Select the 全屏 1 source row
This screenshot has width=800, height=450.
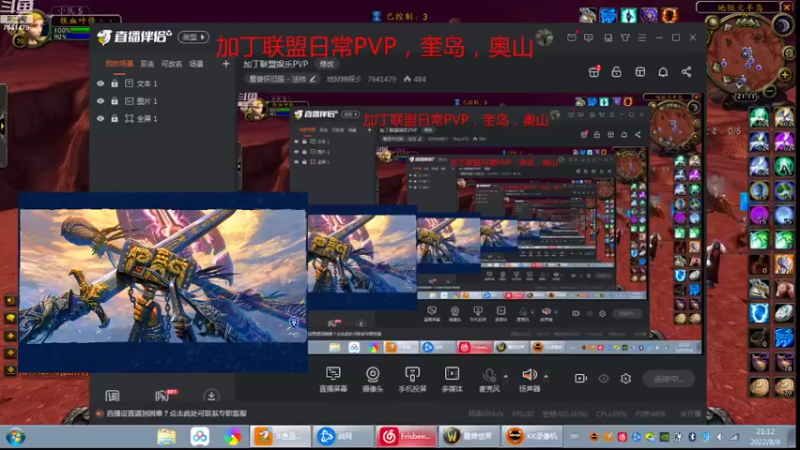pyautogui.click(x=163, y=118)
